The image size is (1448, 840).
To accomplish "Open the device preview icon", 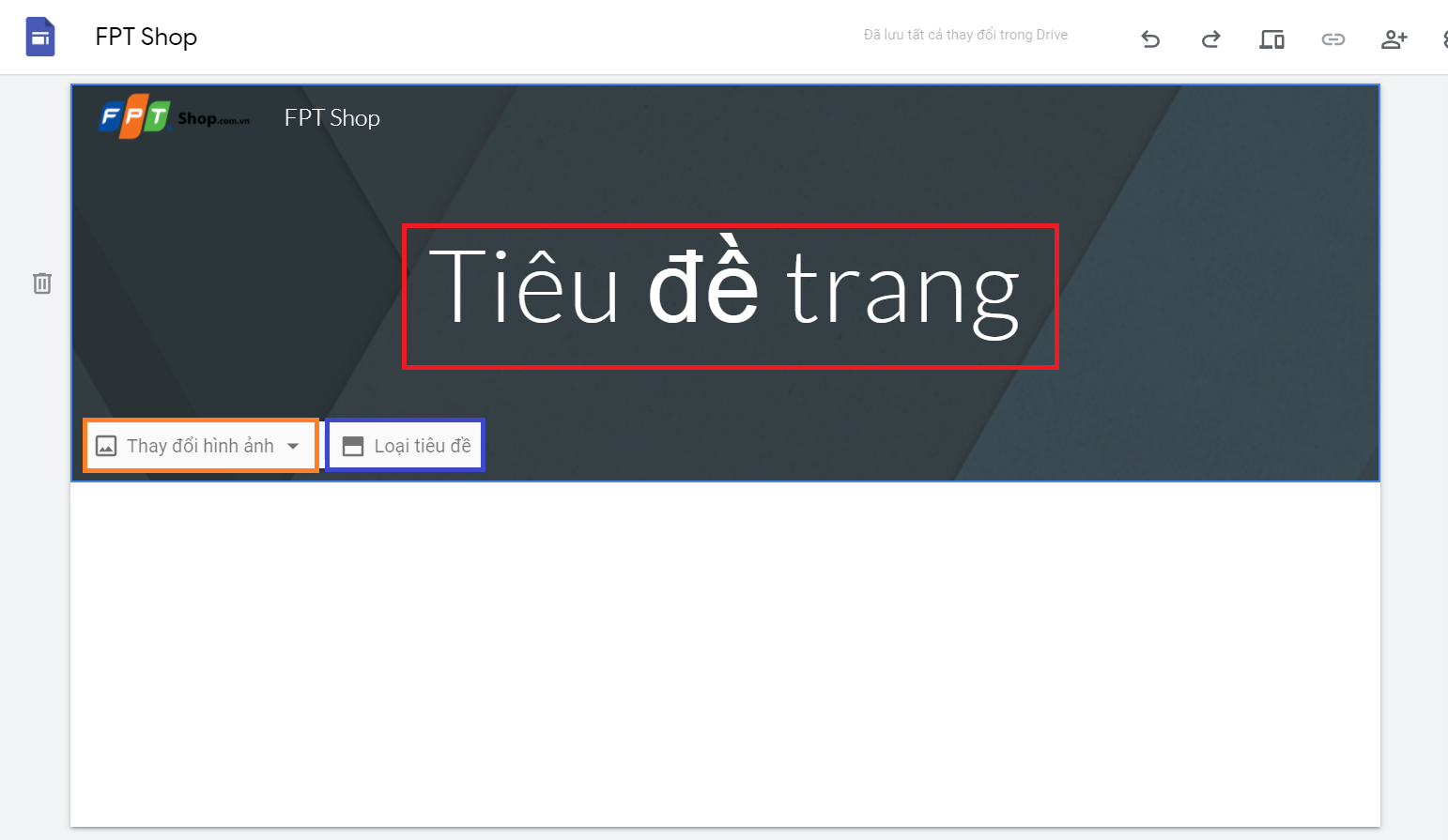I will [1271, 38].
